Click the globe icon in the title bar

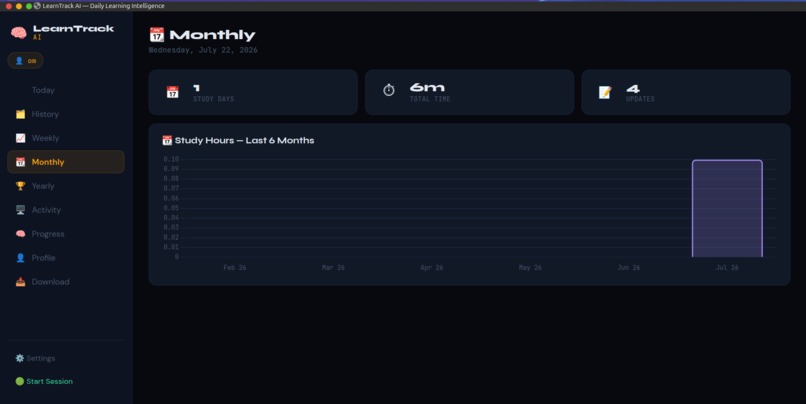[37, 6]
